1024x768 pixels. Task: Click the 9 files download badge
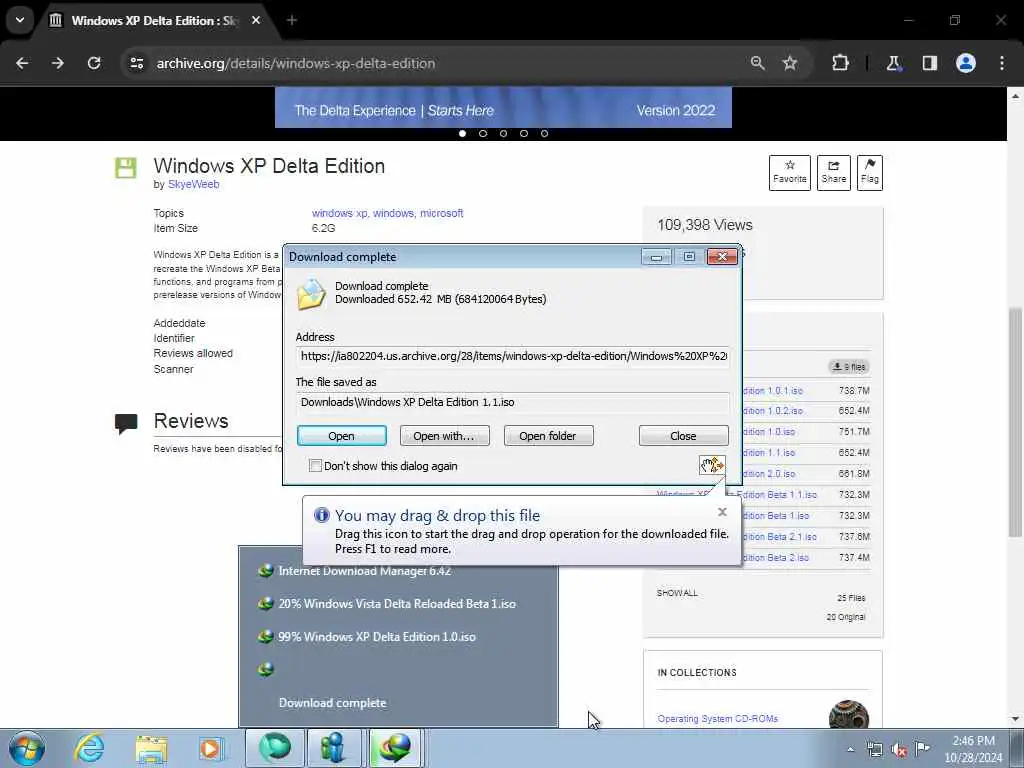point(849,367)
